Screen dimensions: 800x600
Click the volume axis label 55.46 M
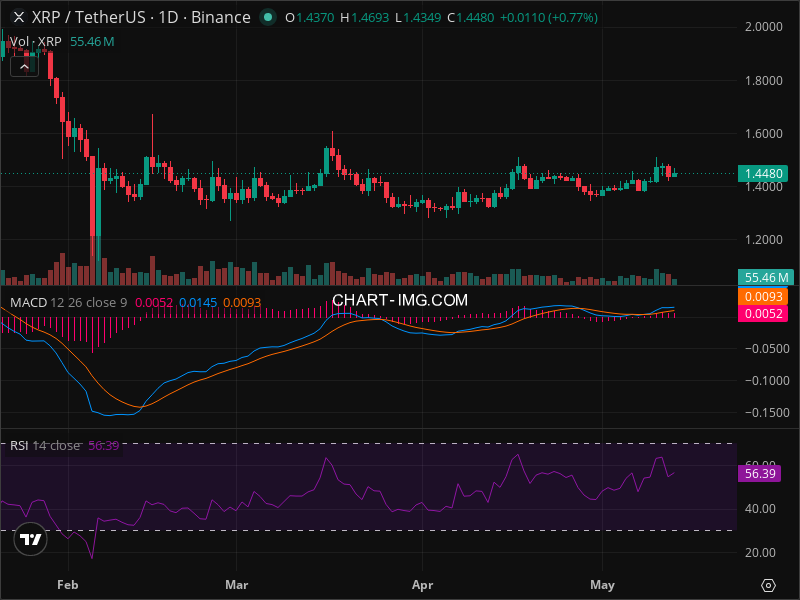click(x=766, y=278)
